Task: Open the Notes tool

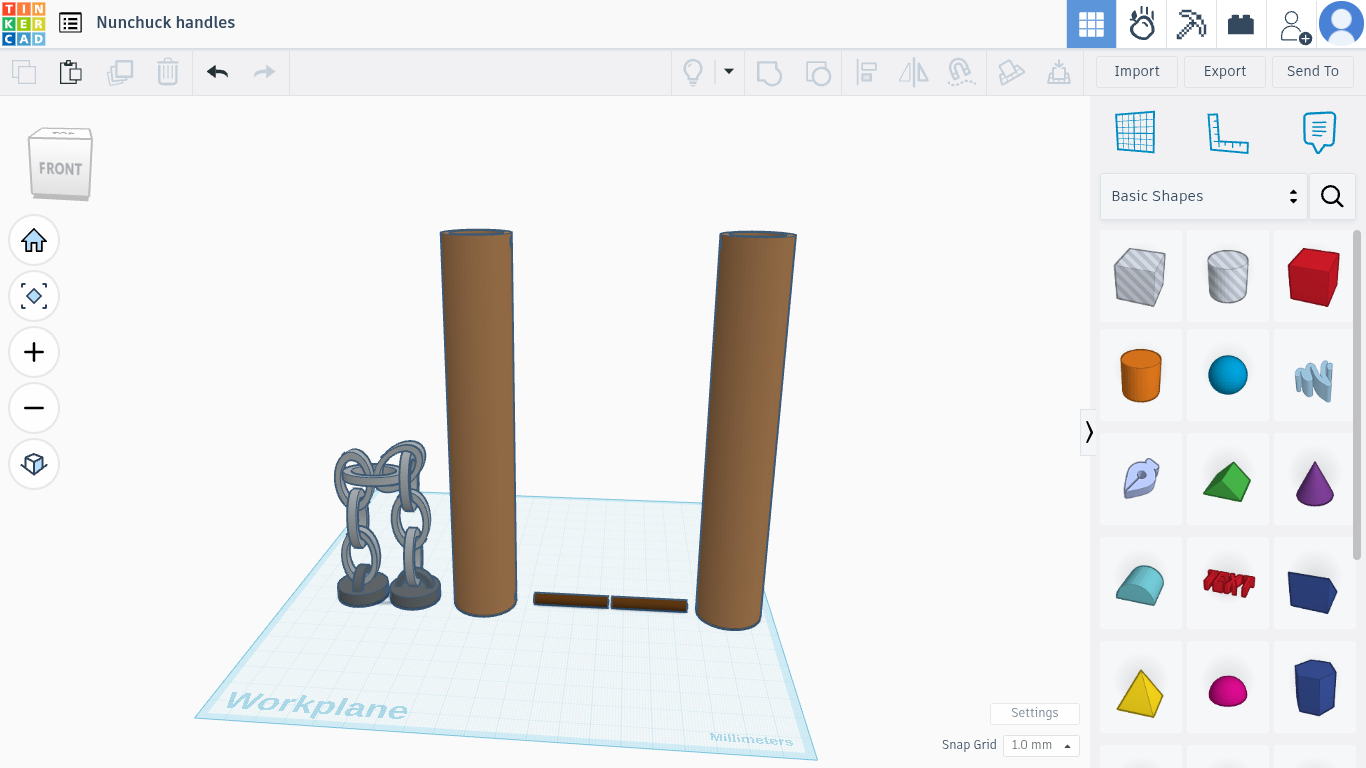Action: point(1319,132)
